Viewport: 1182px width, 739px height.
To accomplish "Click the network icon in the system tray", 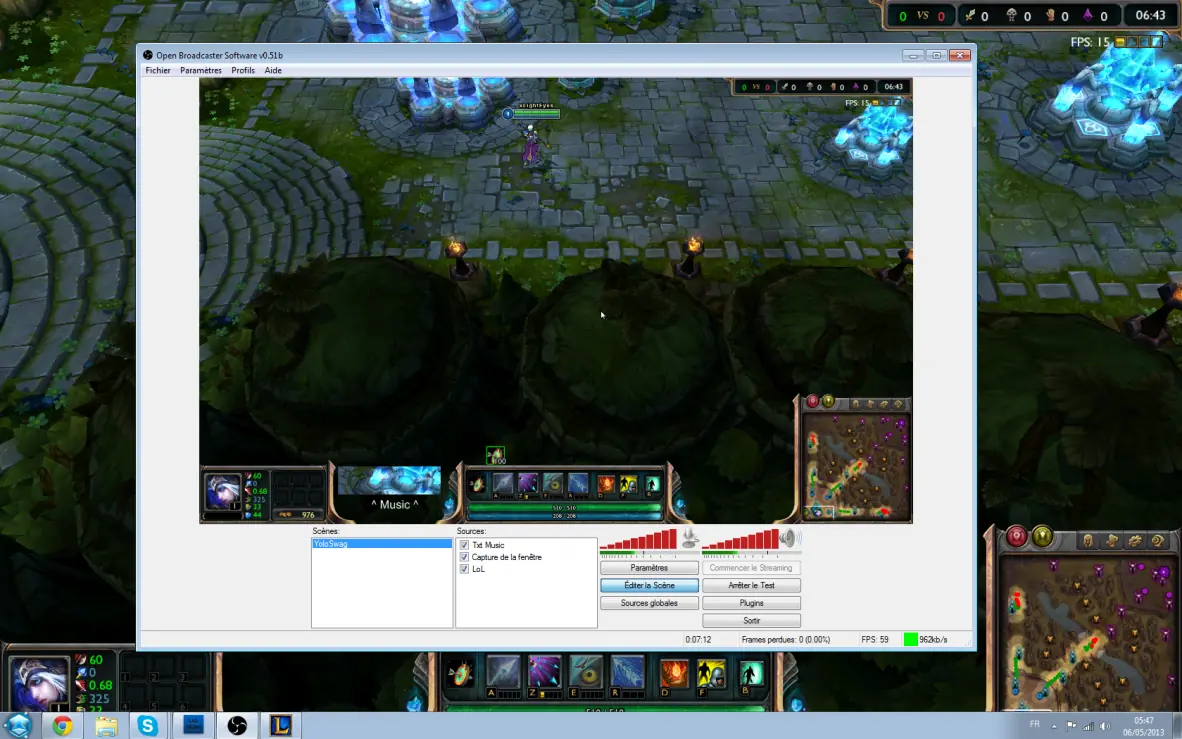I will point(1088,726).
